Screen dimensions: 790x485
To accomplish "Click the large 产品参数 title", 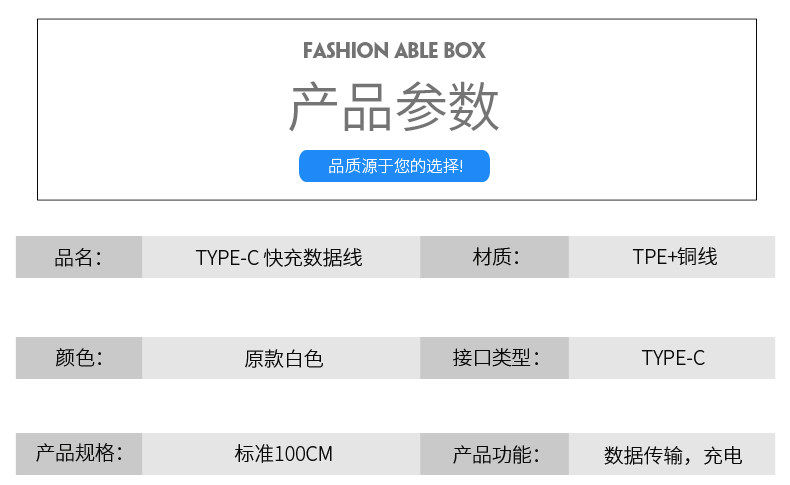I will click(x=394, y=108).
